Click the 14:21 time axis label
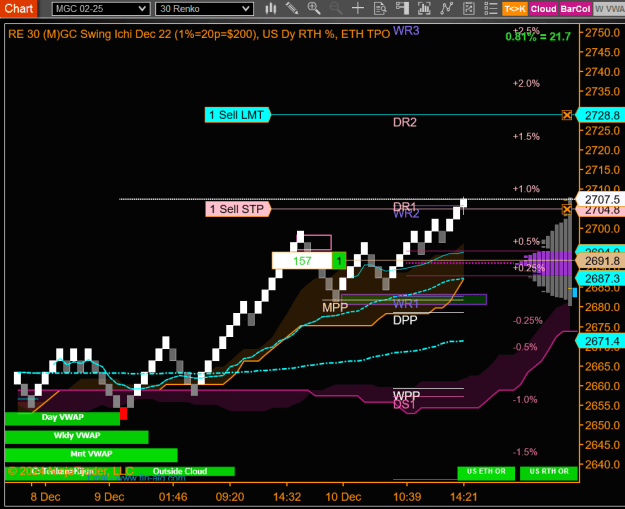 pos(464,497)
